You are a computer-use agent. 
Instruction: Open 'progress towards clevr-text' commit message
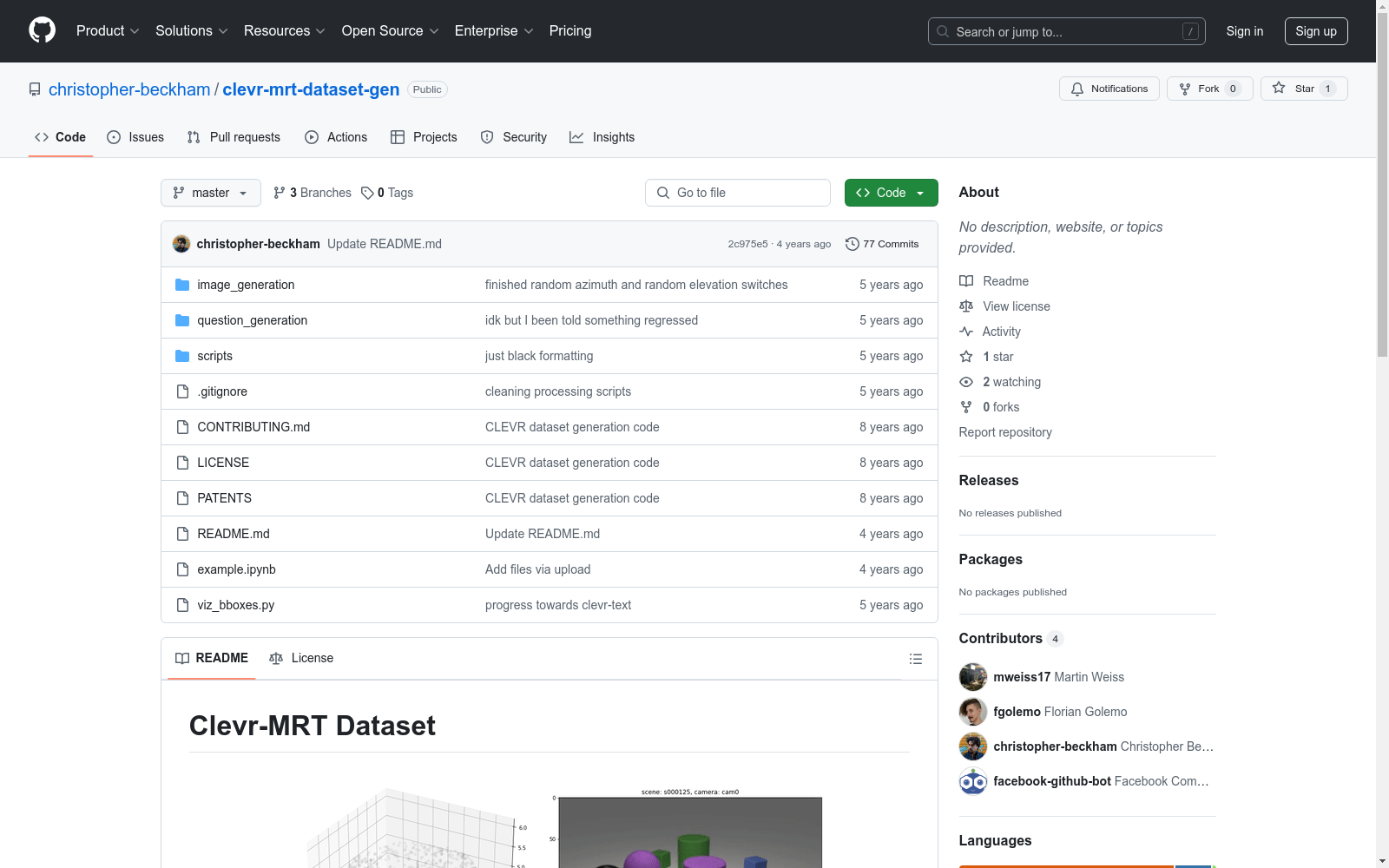[558, 605]
